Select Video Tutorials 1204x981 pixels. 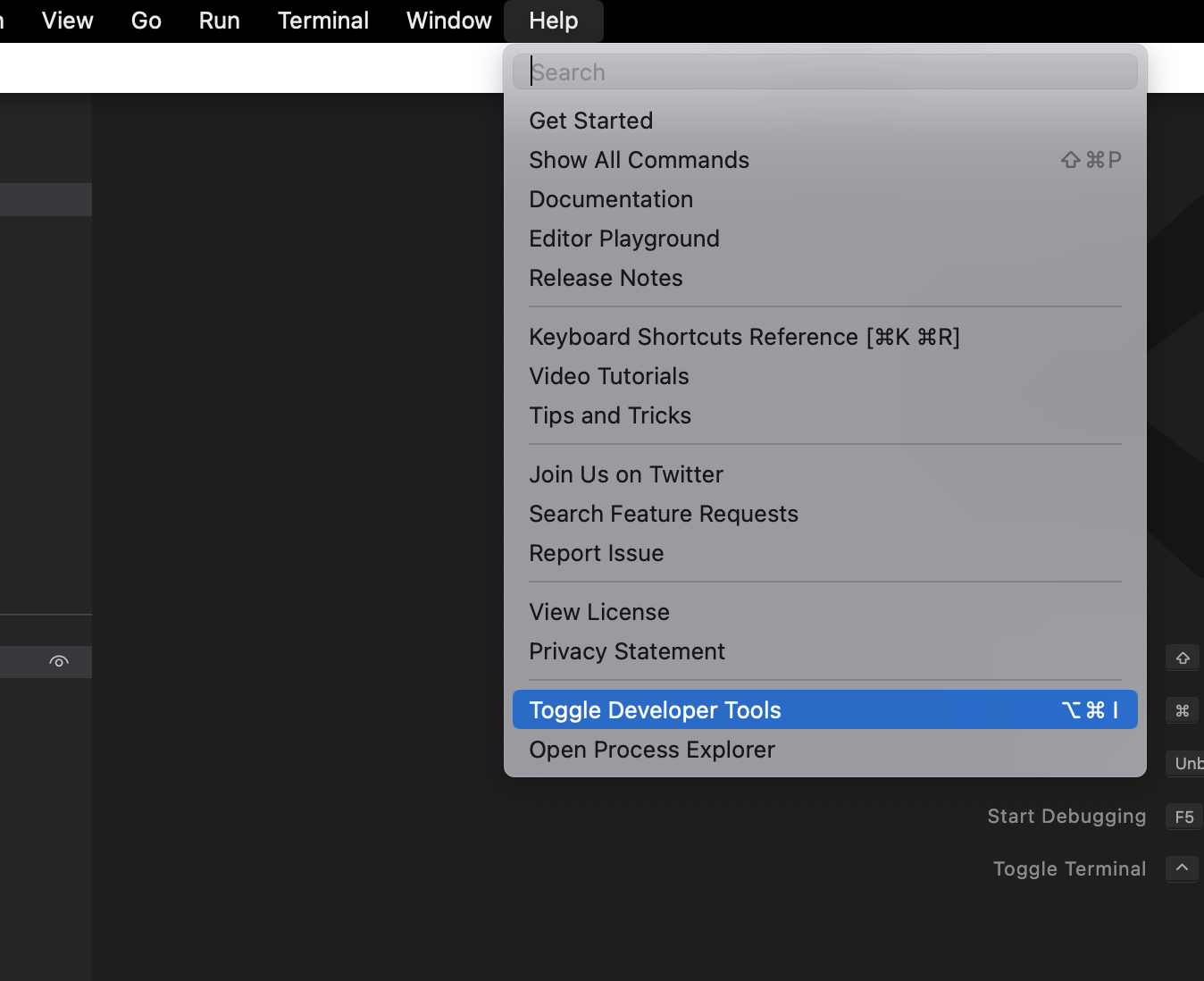[x=609, y=376]
